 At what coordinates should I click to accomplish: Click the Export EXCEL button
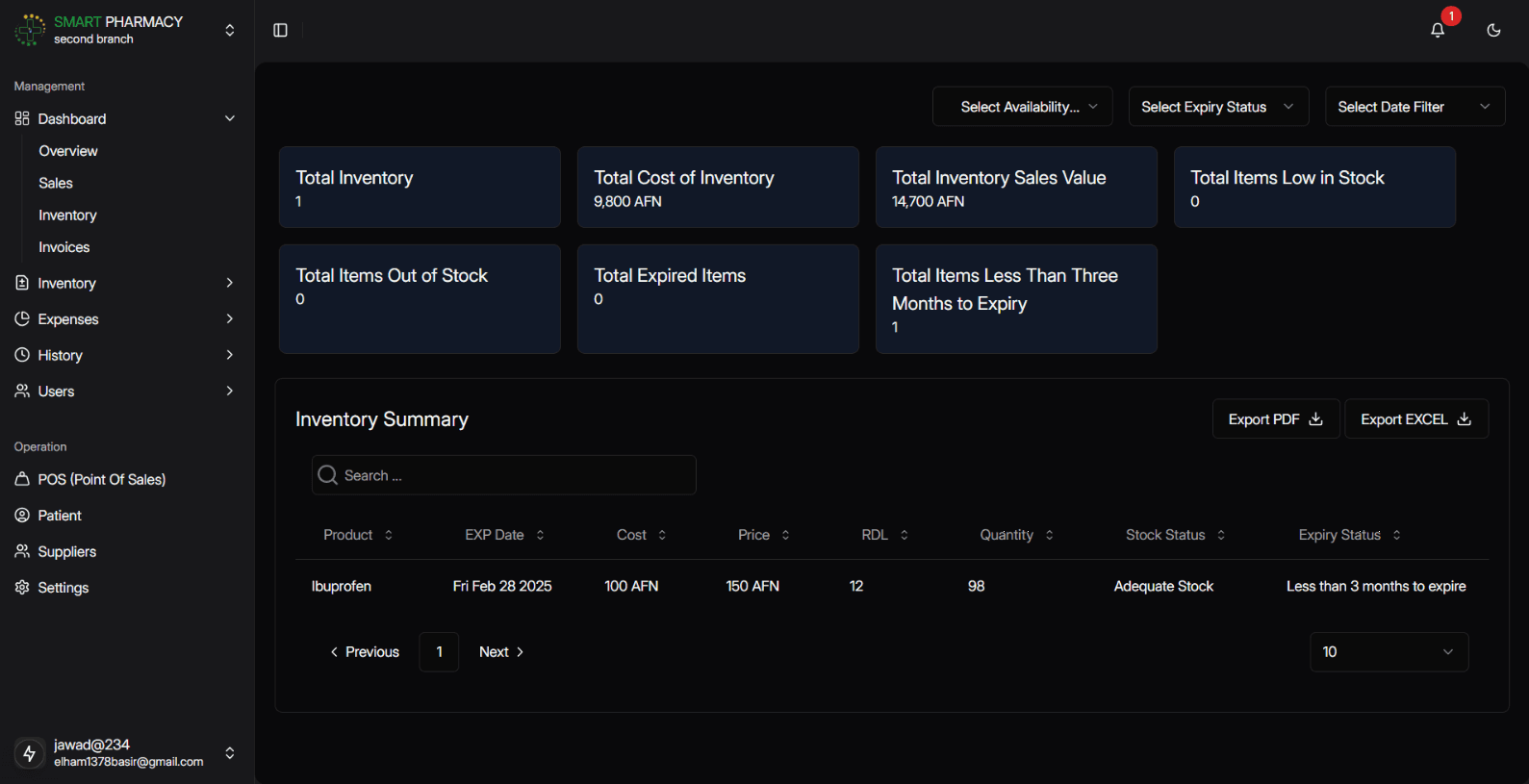[x=1415, y=419]
